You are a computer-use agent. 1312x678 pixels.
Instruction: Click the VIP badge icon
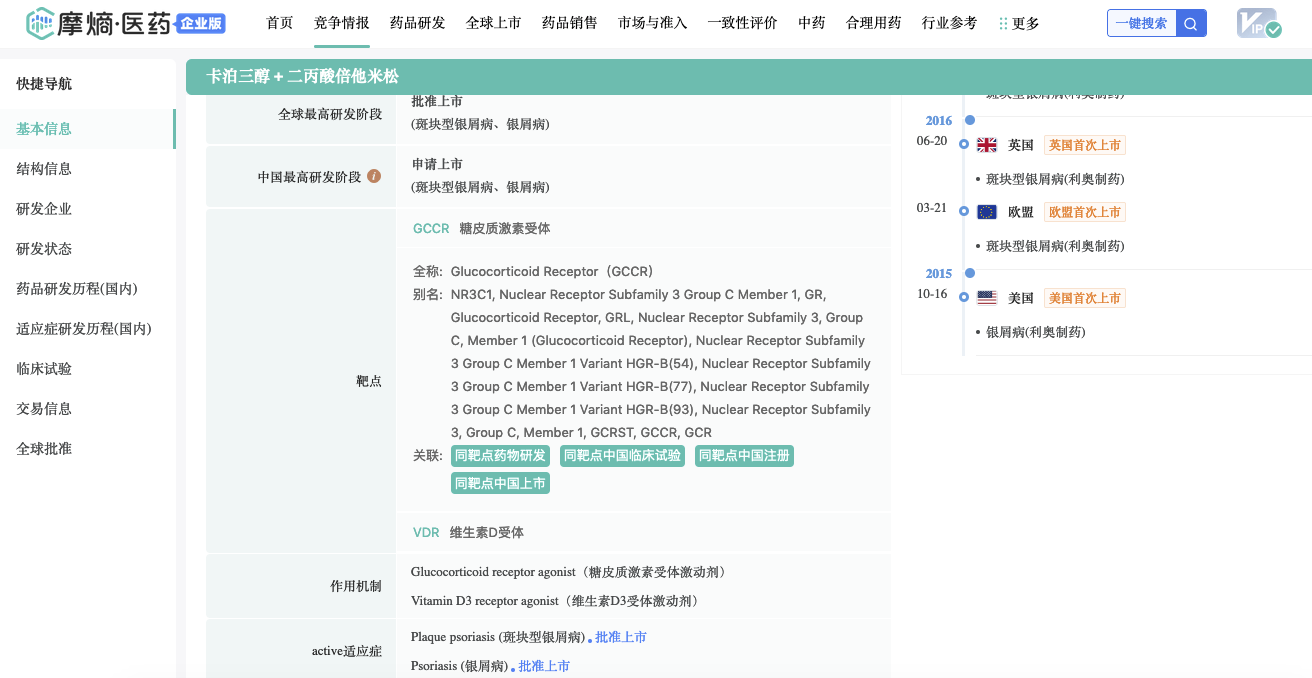click(1258, 23)
